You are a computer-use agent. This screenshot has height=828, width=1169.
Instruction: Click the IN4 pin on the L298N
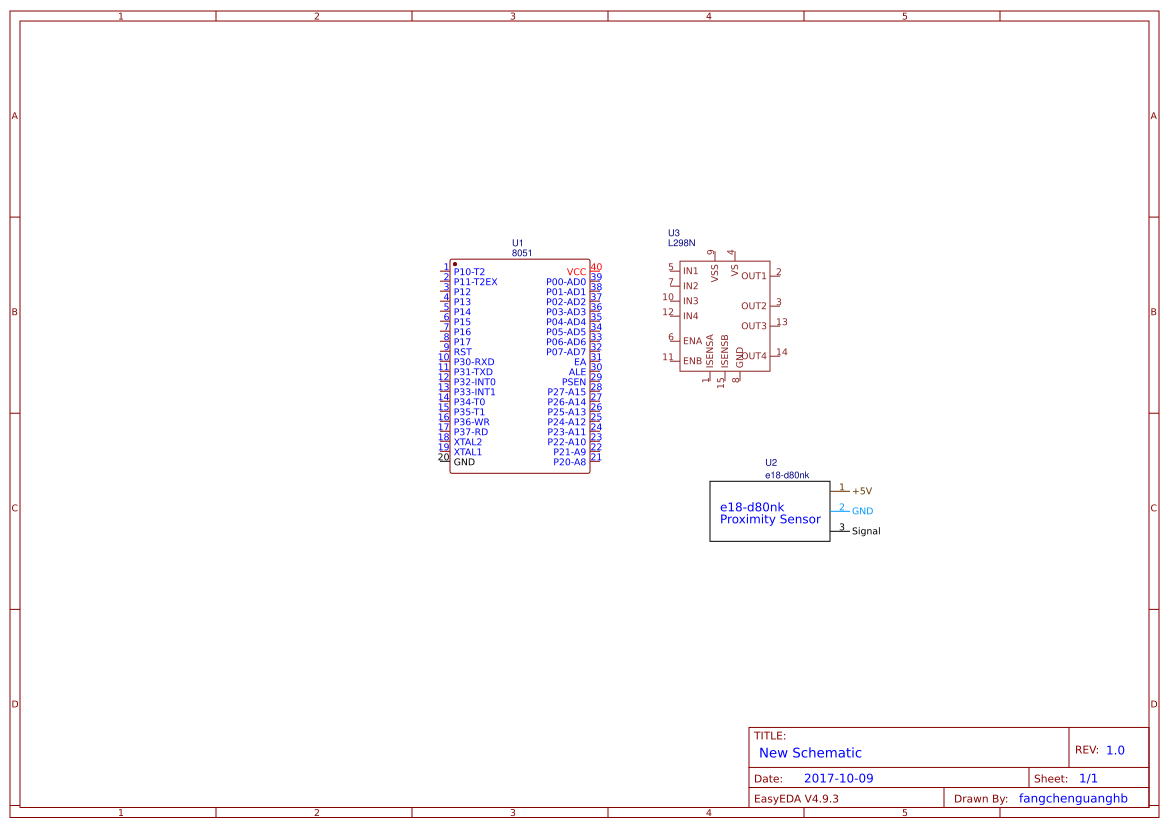[689, 314]
